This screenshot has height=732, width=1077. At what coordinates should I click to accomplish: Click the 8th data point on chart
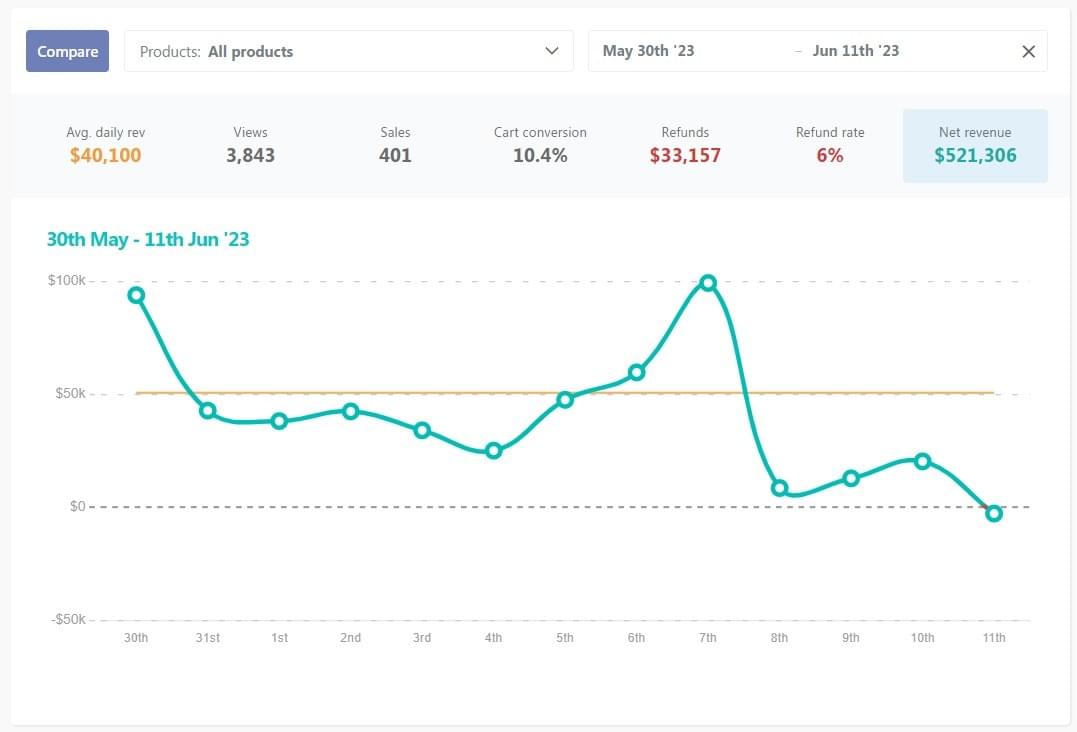click(779, 488)
